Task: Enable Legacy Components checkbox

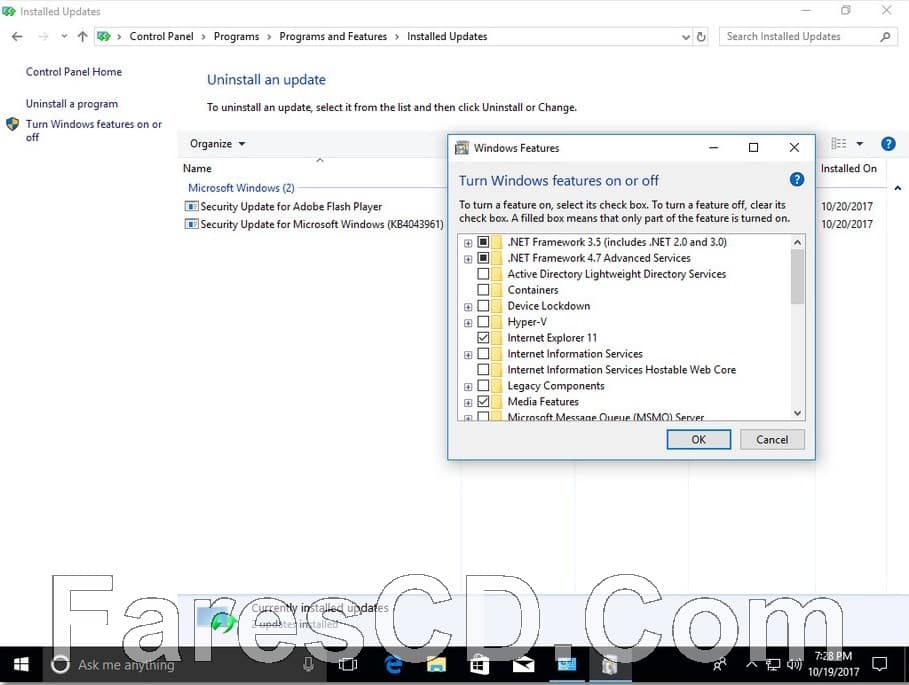Action: tap(483, 385)
